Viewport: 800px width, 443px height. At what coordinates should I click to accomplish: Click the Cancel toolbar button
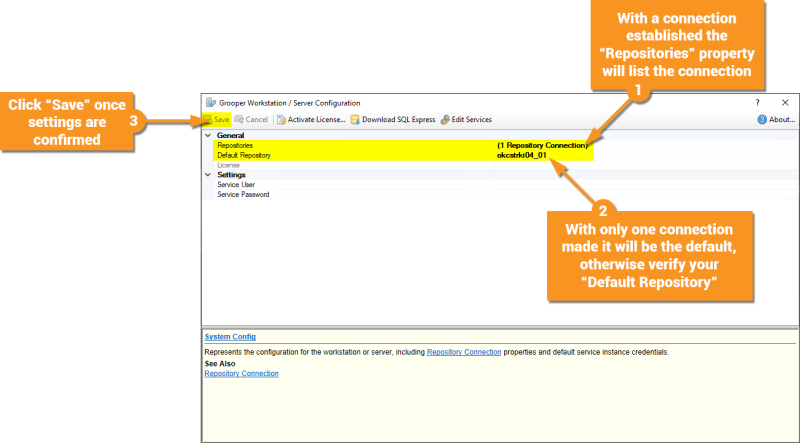[x=251, y=119]
